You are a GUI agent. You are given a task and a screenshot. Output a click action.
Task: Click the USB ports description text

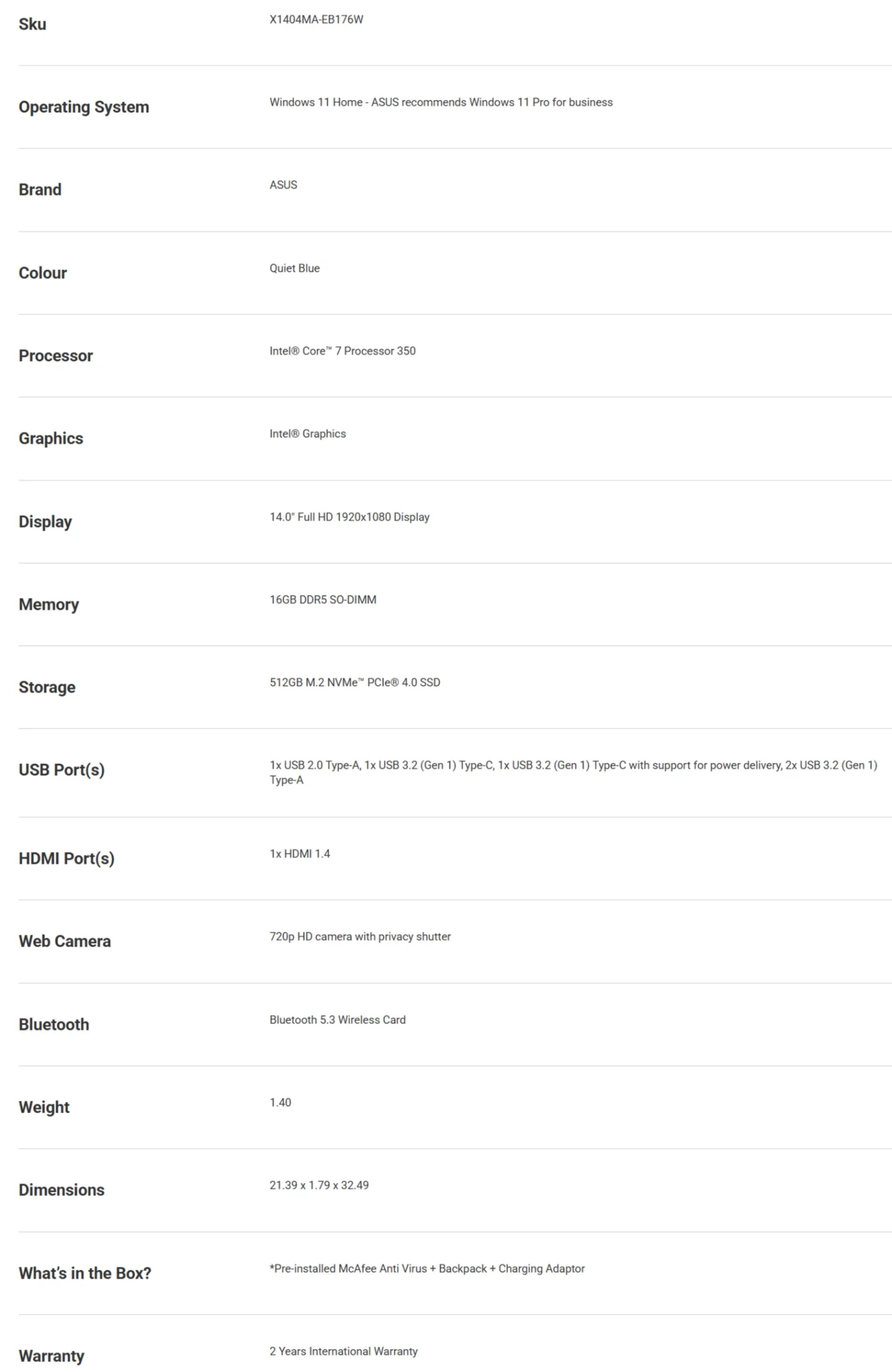pyautogui.click(x=573, y=773)
